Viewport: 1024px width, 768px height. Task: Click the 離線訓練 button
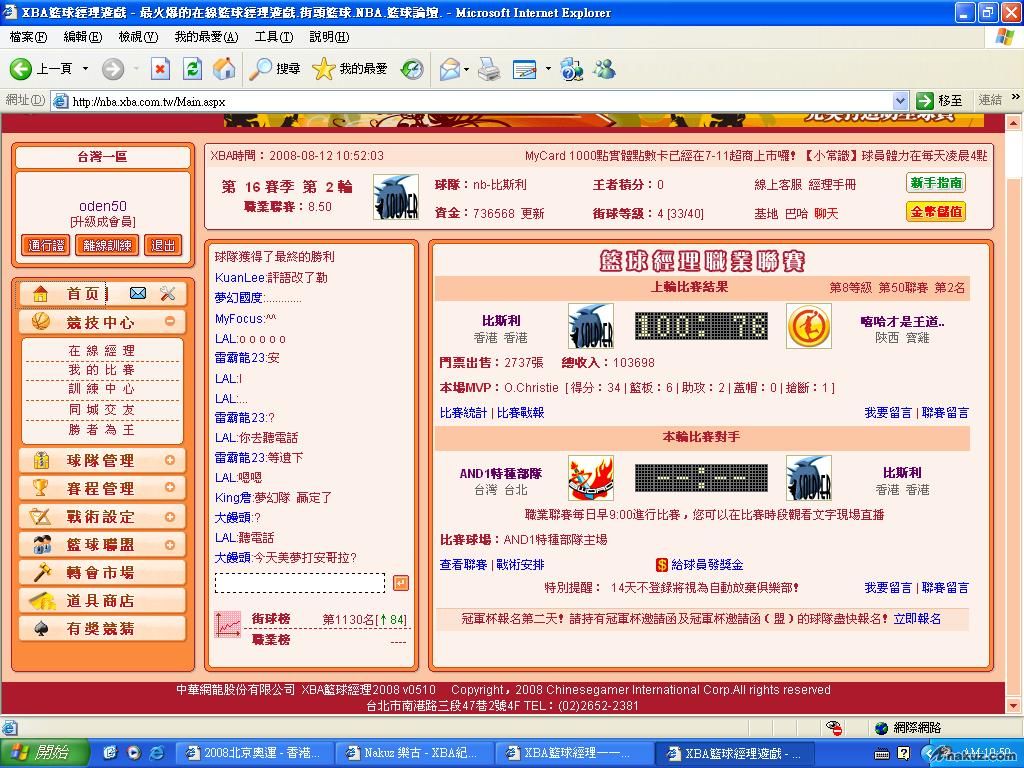pos(107,246)
